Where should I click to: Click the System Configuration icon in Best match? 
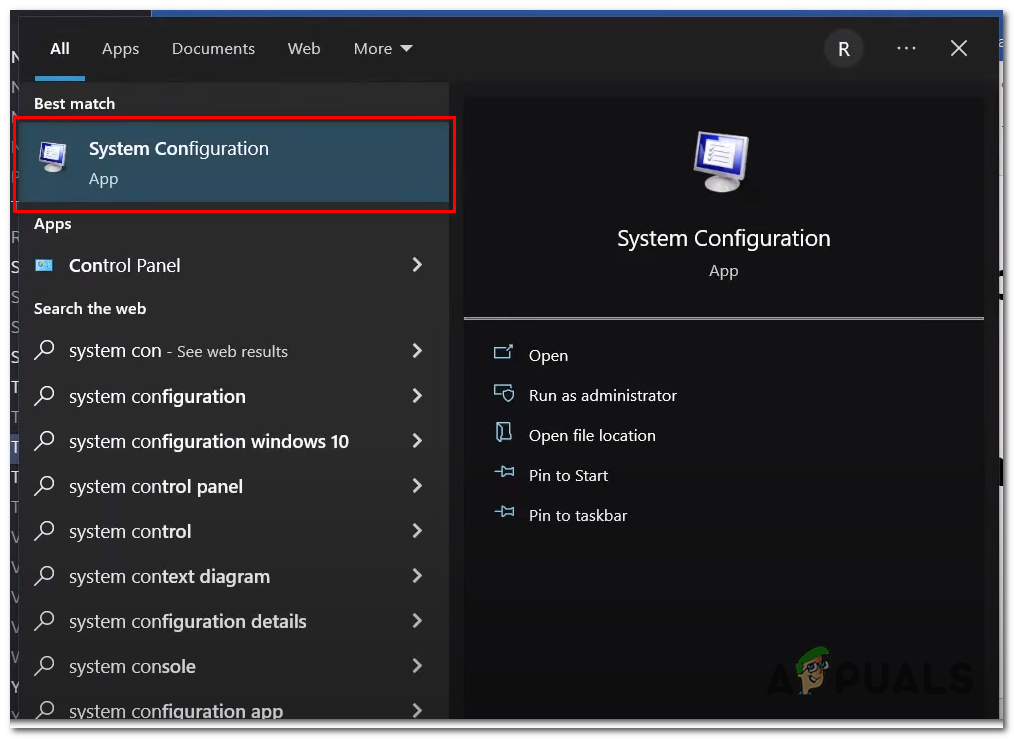click(x=54, y=155)
